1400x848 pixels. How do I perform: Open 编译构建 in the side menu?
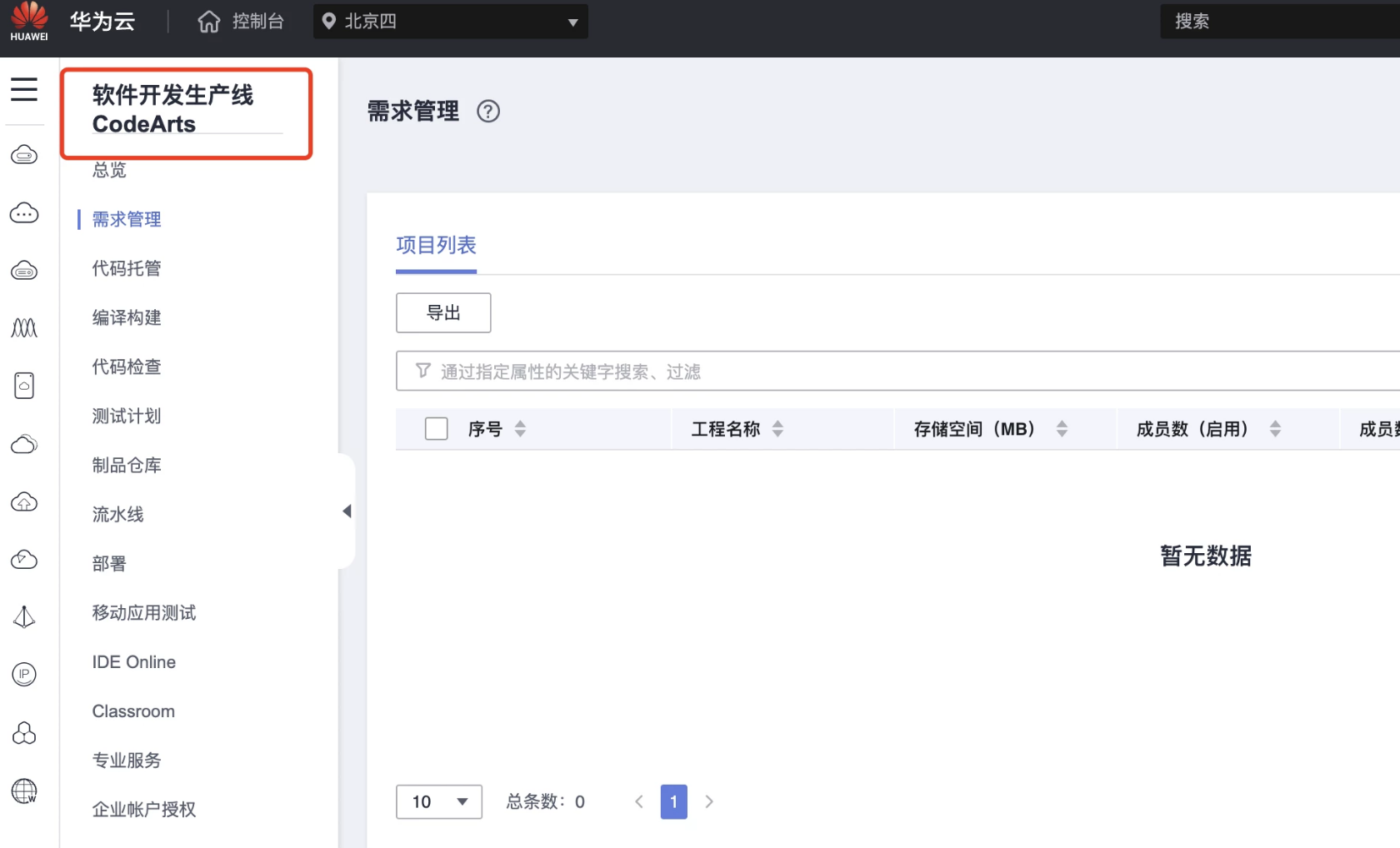point(127,317)
